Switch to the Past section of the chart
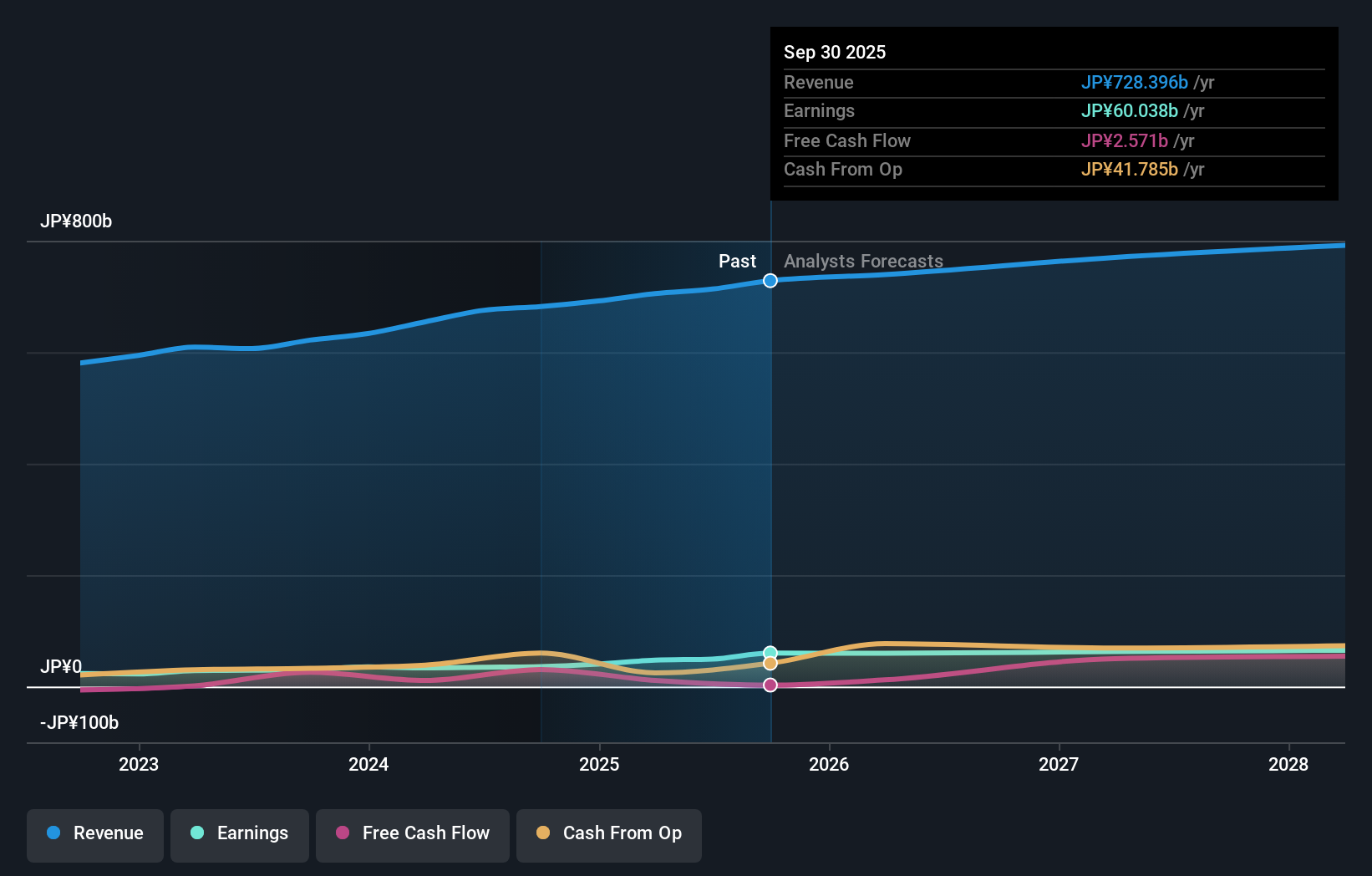1372x876 pixels. [737, 261]
